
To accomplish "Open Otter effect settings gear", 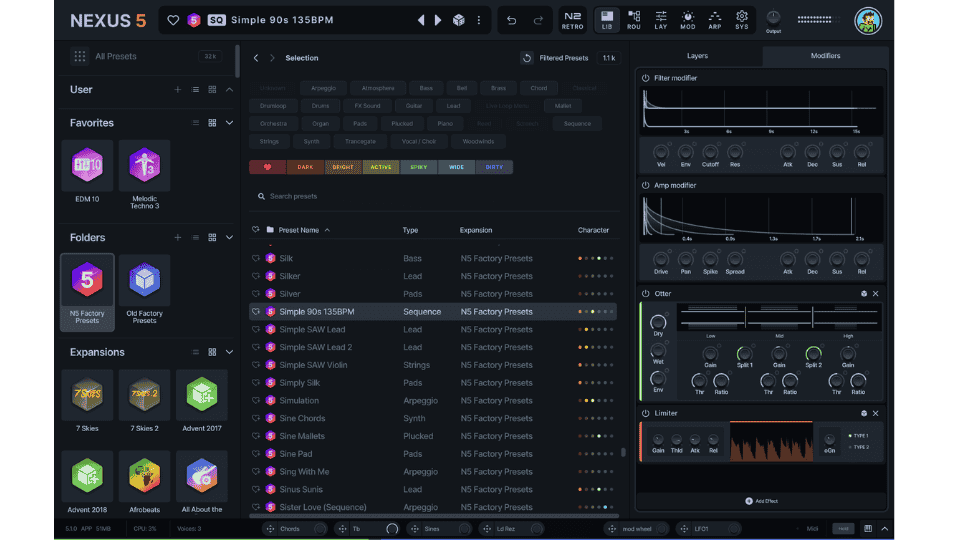I will [x=864, y=294].
